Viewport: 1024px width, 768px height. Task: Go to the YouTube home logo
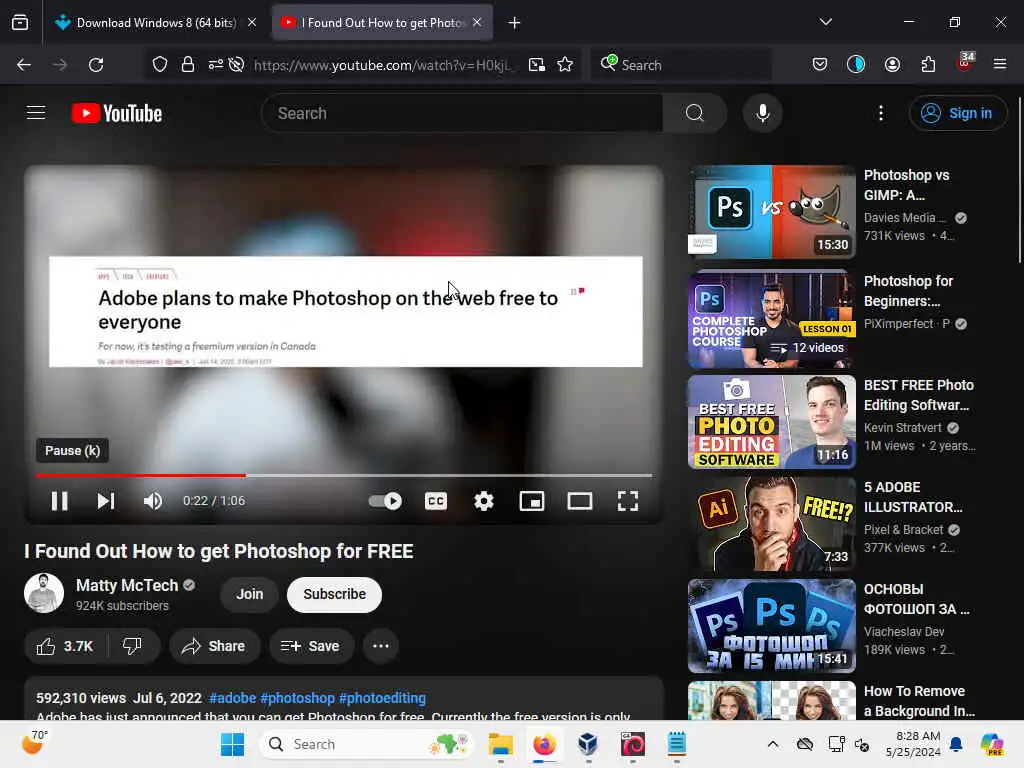(x=117, y=114)
